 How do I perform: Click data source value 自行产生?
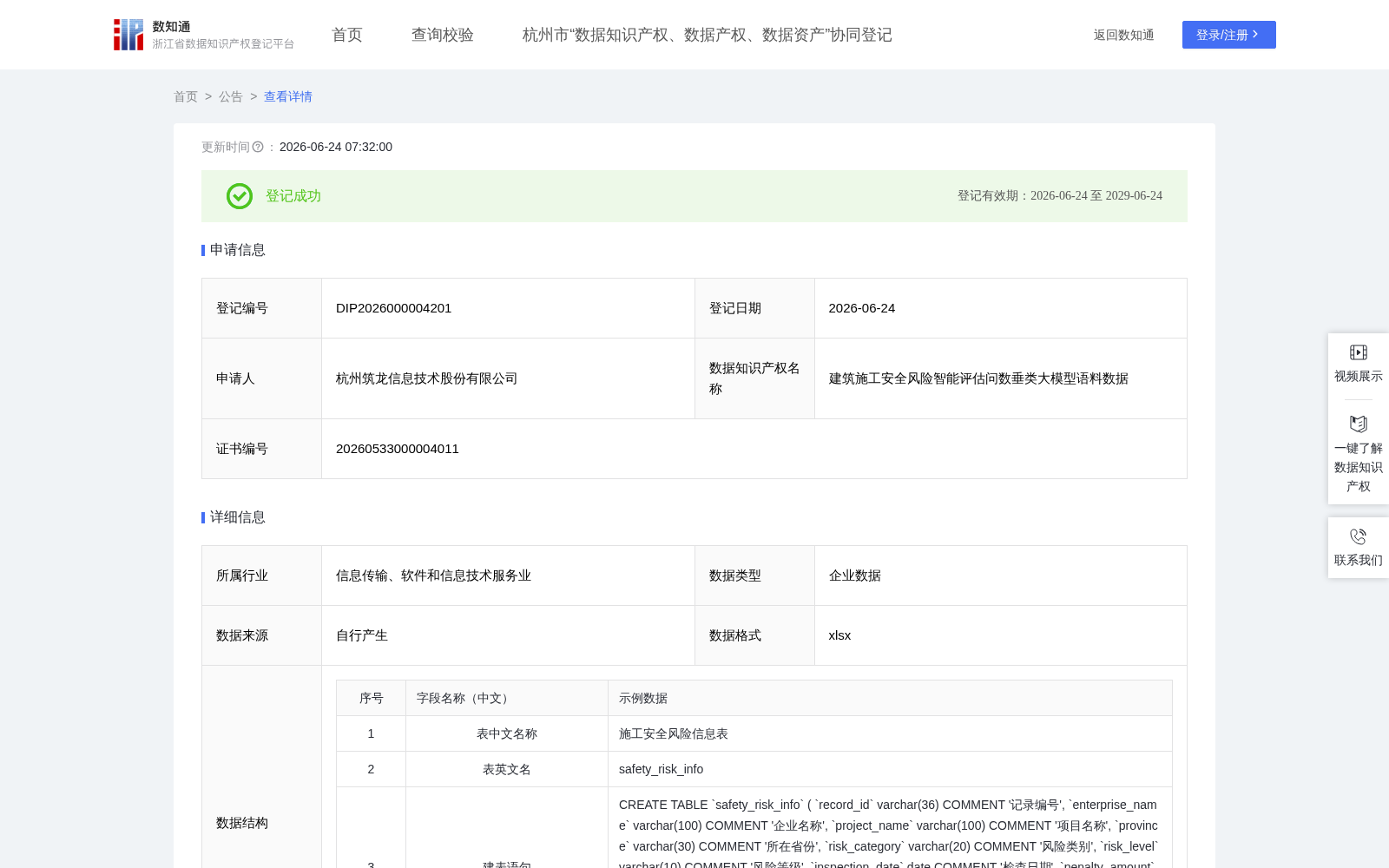point(362,635)
